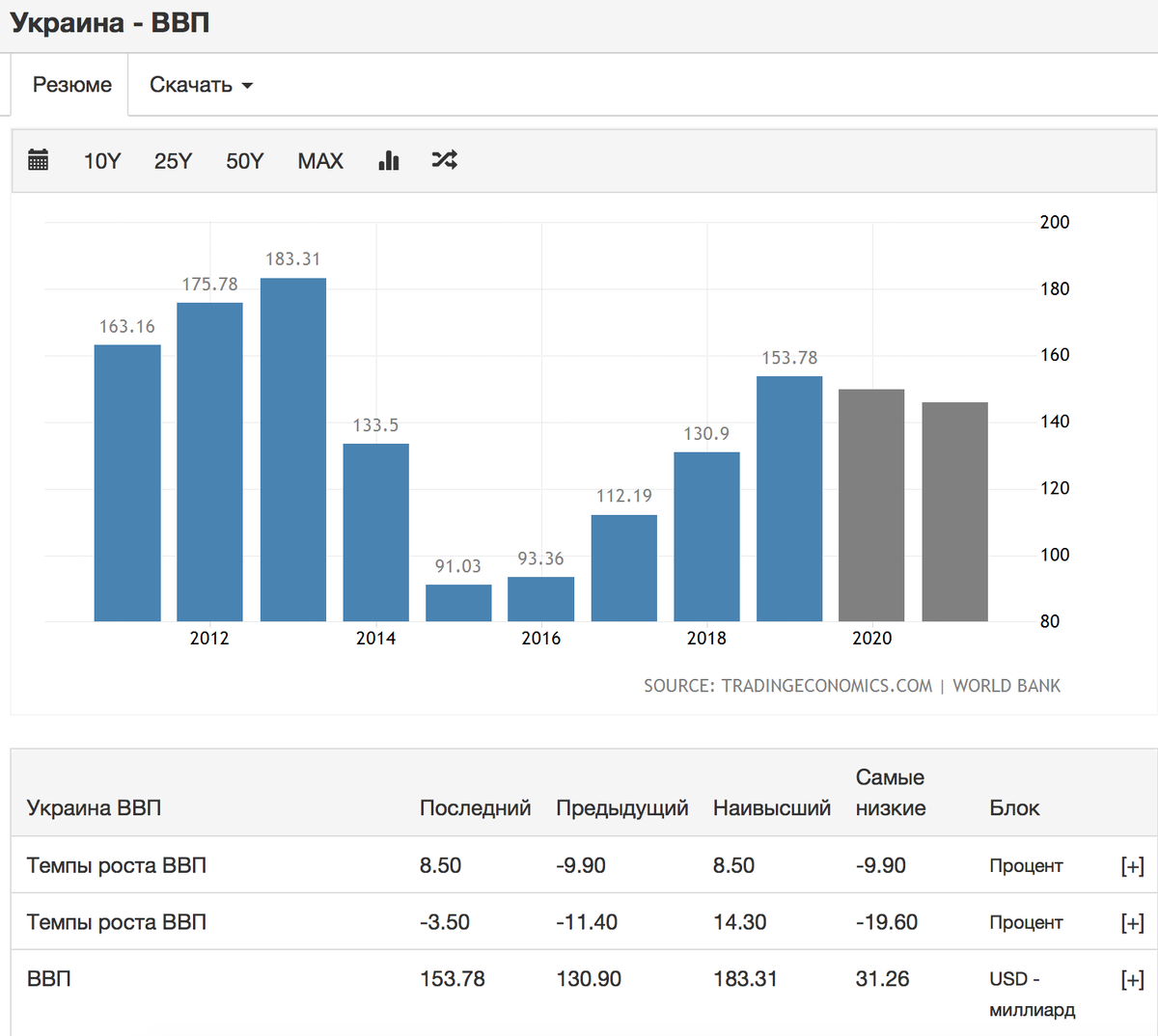This screenshot has height=1036, width=1158.
Task: Show the MAX time range
Action: [x=320, y=161]
